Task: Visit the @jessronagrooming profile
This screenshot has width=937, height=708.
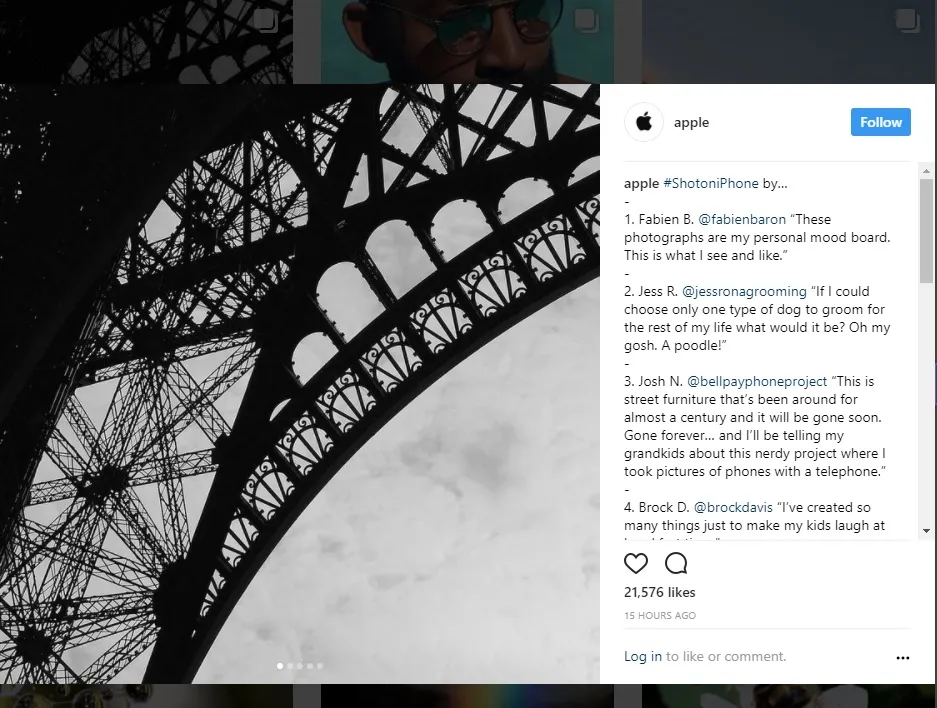Action: [x=744, y=292]
